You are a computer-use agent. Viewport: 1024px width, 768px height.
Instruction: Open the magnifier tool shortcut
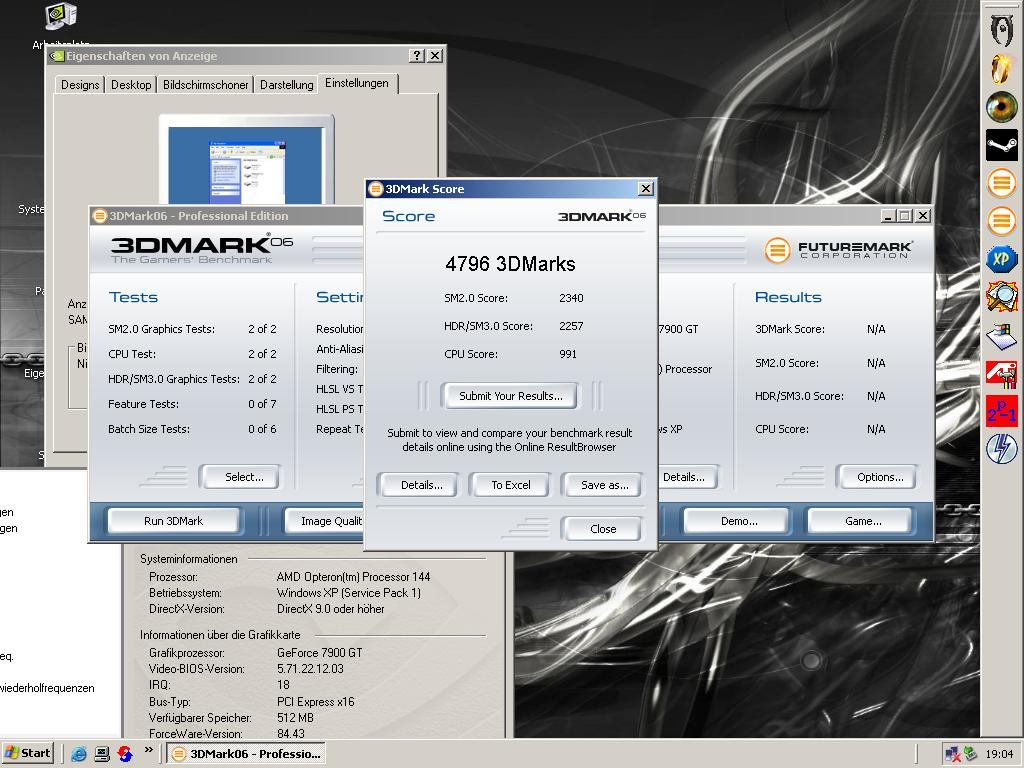[x=1001, y=297]
